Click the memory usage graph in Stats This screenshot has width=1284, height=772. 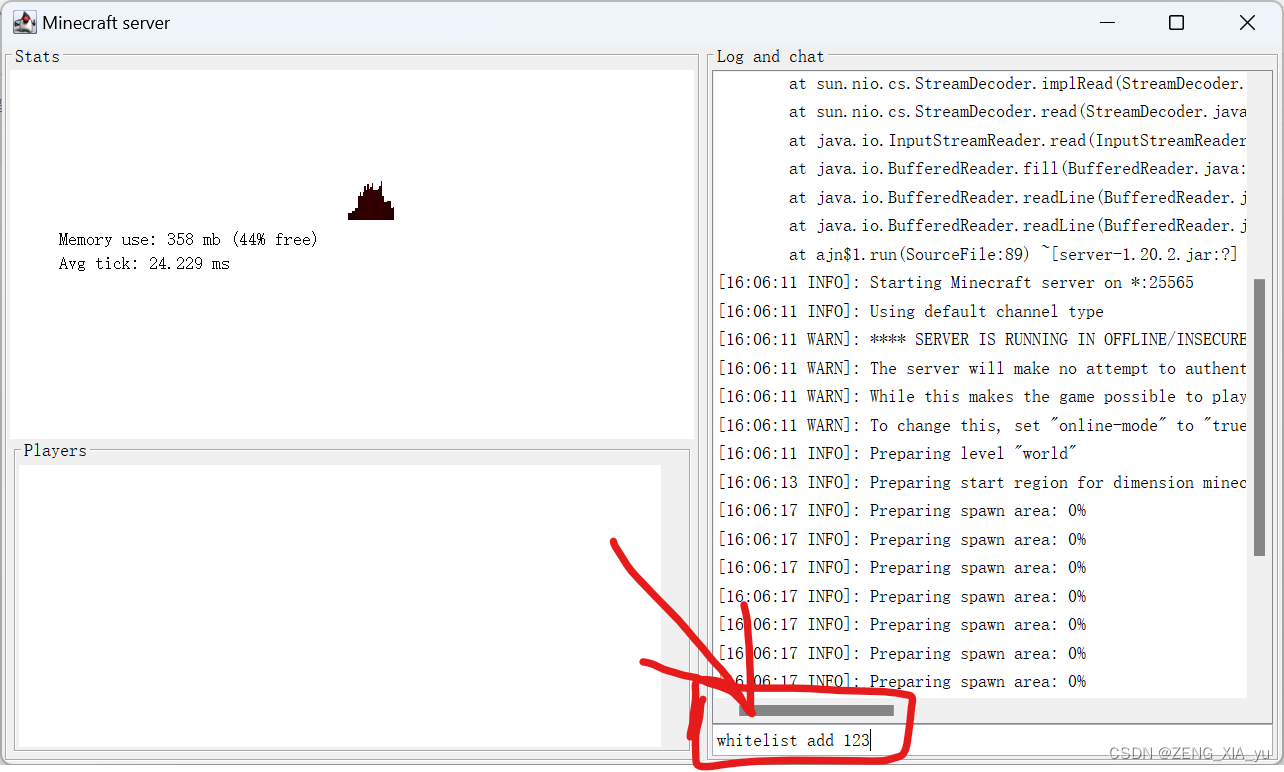pyautogui.click(x=371, y=201)
